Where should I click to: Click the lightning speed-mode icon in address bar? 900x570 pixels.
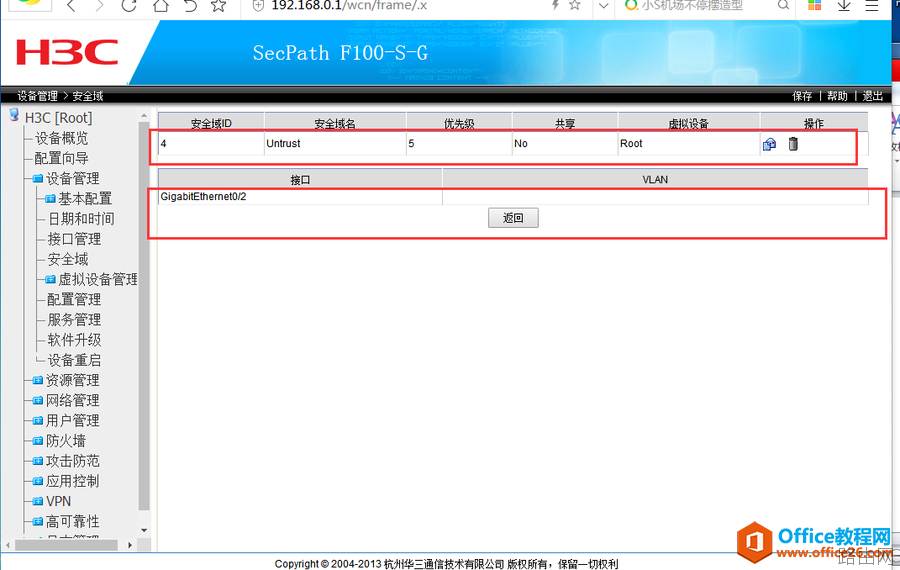pyautogui.click(x=555, y=5)
